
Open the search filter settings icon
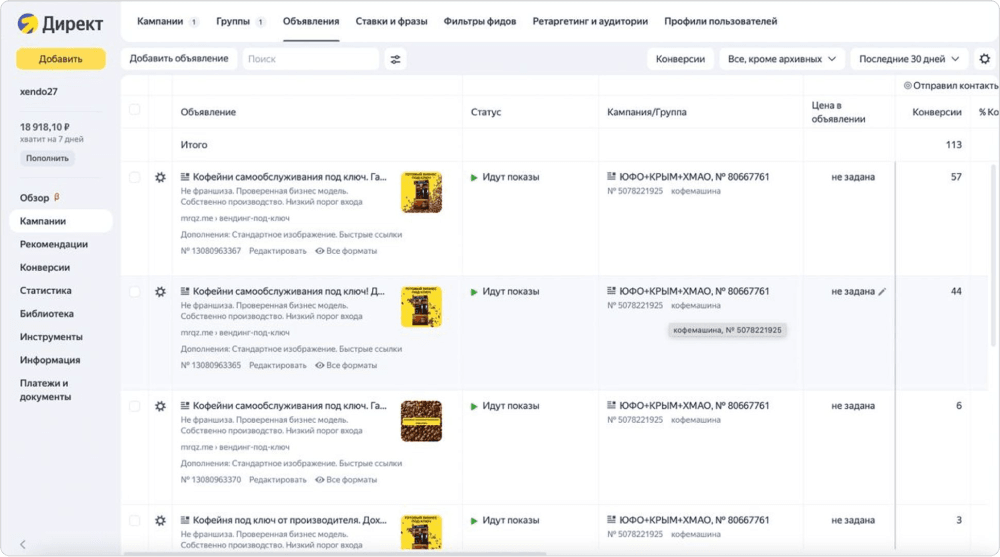tap(395, 59)
